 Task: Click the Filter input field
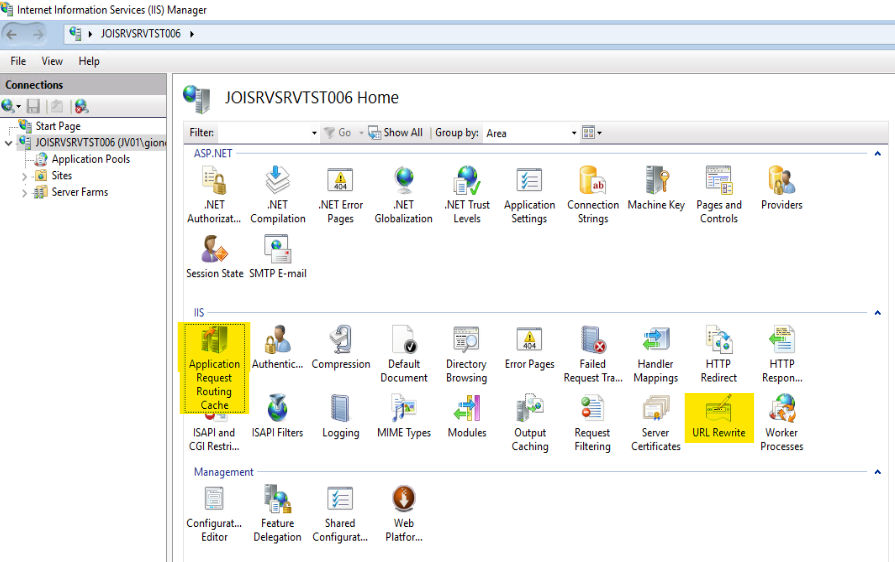[264, 133]
